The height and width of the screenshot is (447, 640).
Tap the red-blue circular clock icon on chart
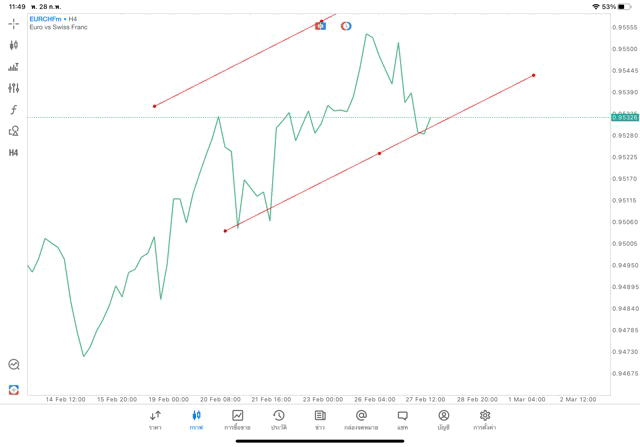pyautogui.click(x=346, y=25)
